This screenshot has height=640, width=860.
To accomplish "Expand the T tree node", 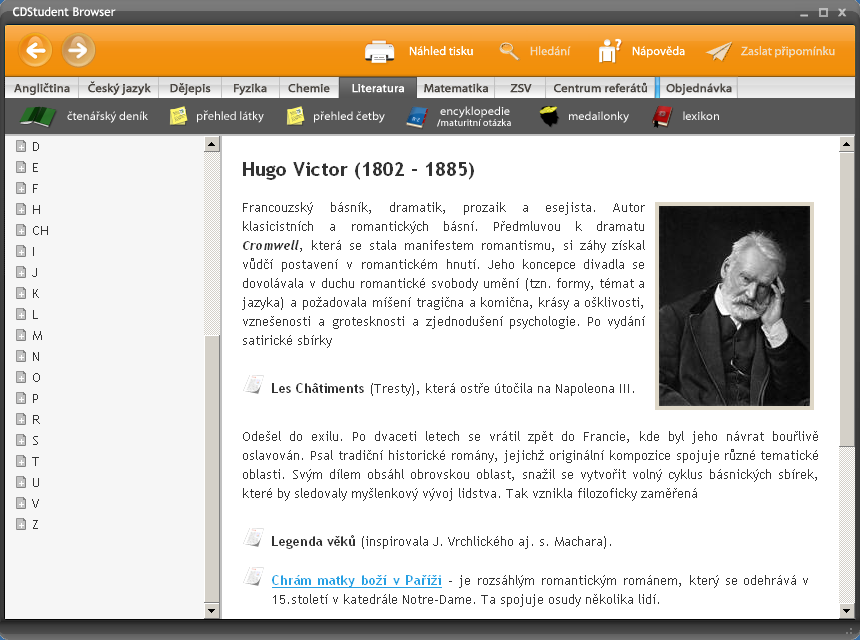I will 21,462.
